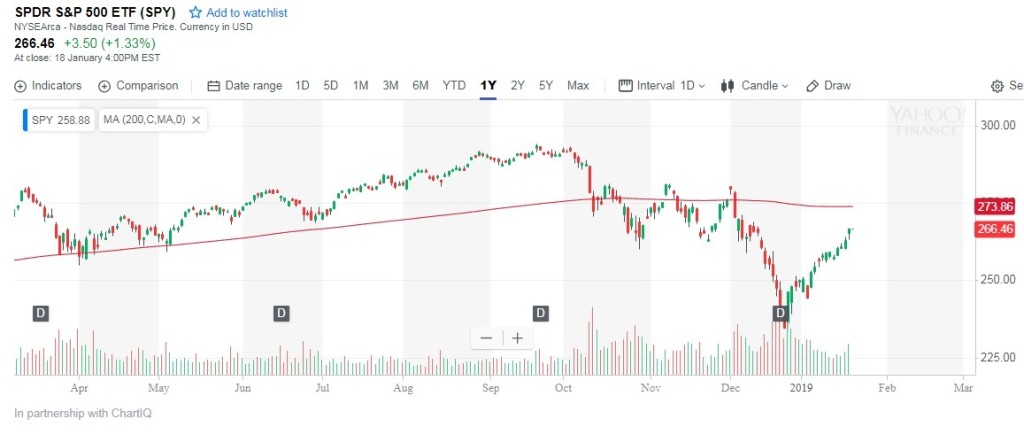Image resolution: width=1024 pixels, height=435 pixels.
Task: Open the Settings gear at right edge
Action: [x=996, y=86]
